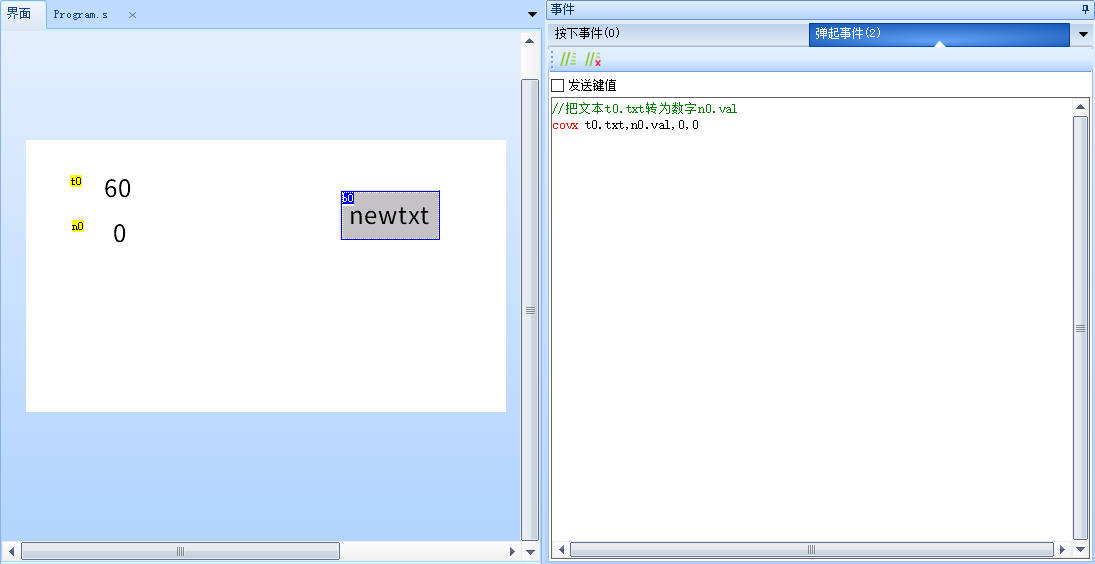Select the yellow t0 component label
The width and height of the screenshot is (1095, 564).
coord(76,182)
